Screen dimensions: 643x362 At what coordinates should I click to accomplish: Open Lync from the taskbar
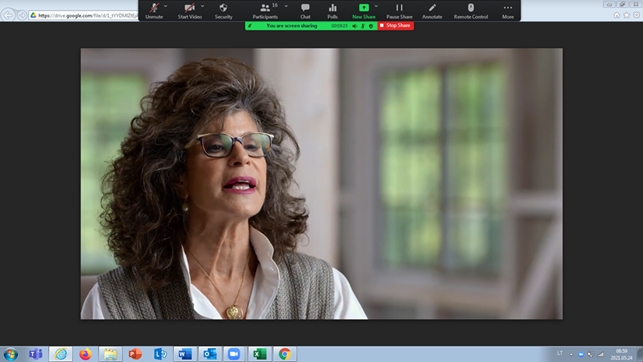click(x=160, y=354)
